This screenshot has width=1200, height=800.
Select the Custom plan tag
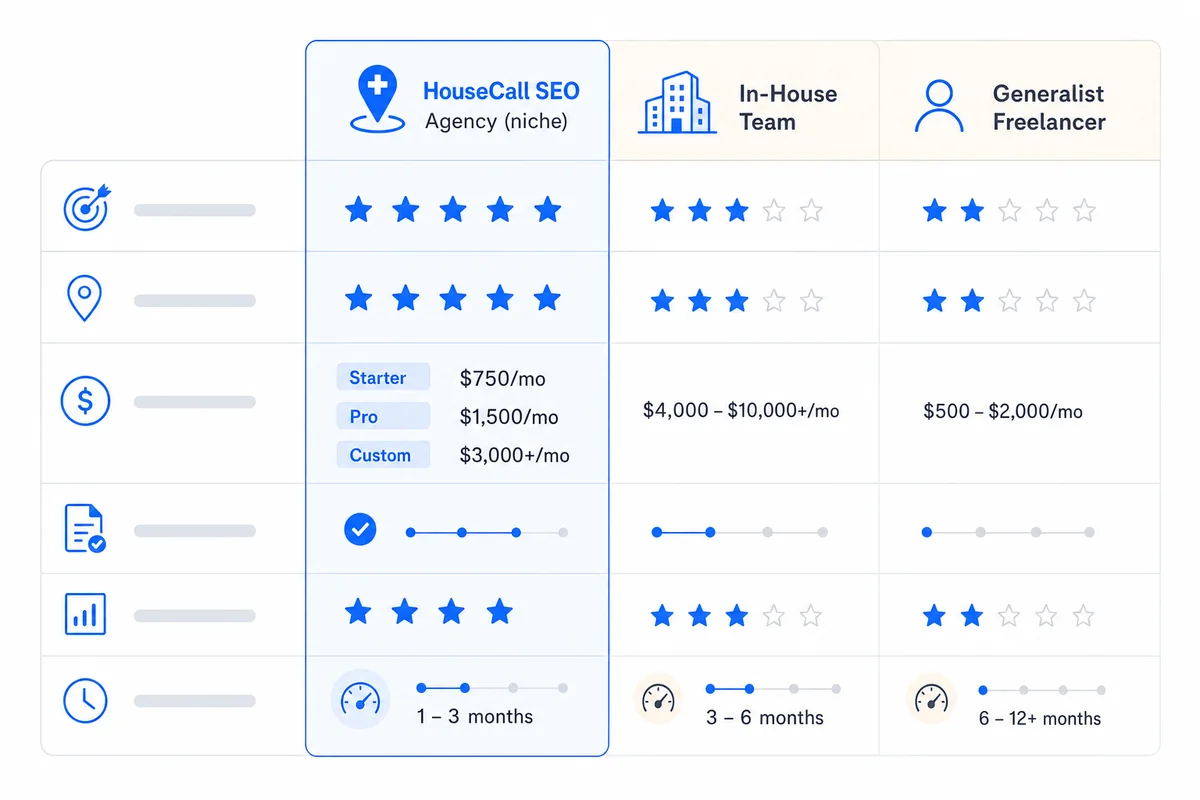383,455
